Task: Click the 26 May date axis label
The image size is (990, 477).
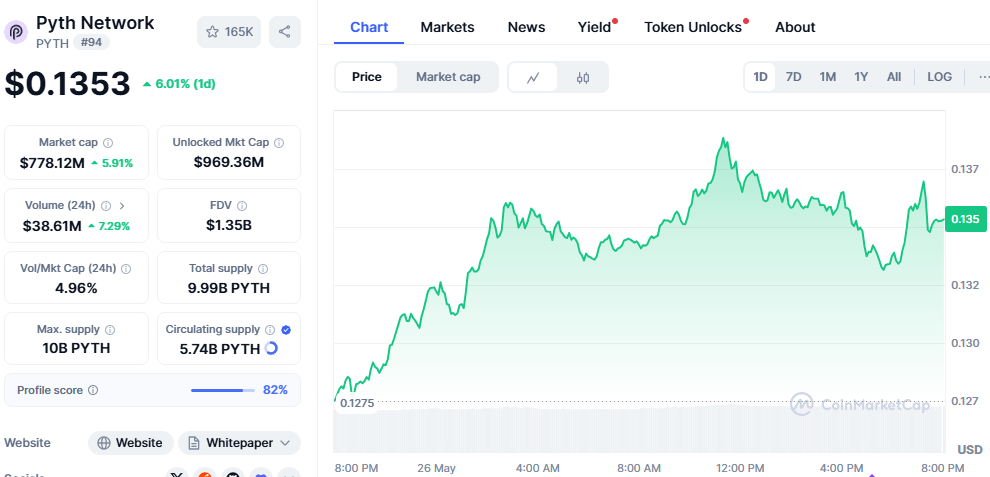Action: [436, 468]
